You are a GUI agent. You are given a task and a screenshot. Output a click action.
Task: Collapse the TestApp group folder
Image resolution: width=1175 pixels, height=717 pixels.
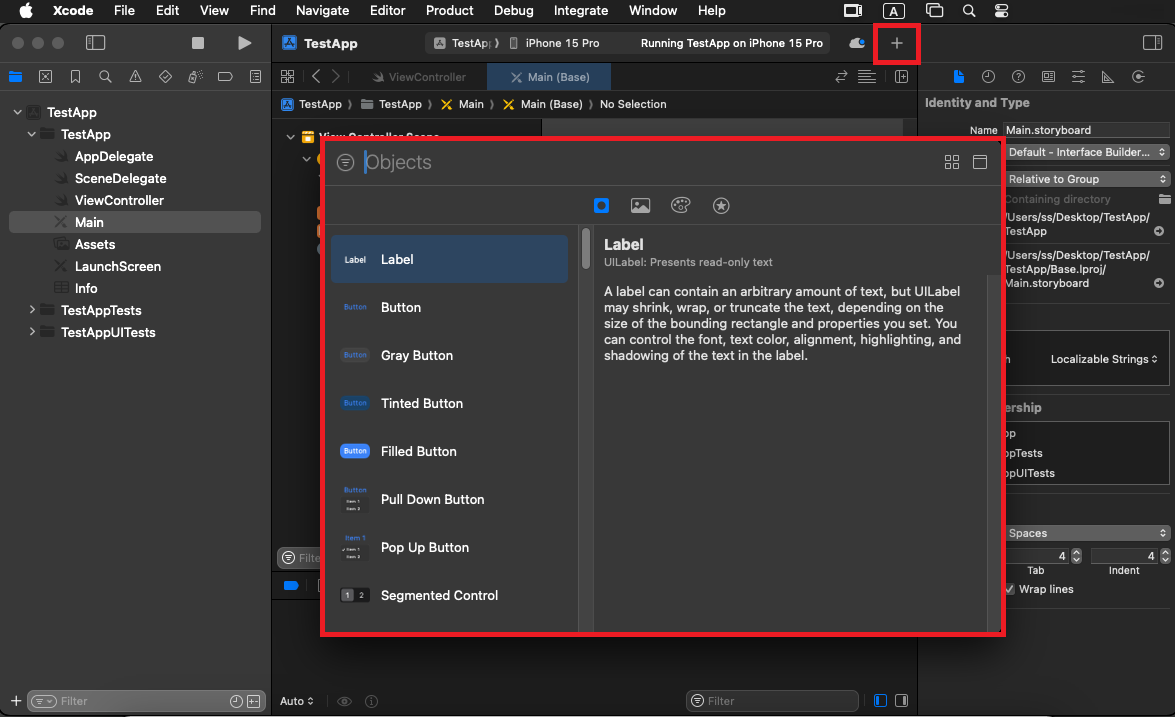[31, 134]
